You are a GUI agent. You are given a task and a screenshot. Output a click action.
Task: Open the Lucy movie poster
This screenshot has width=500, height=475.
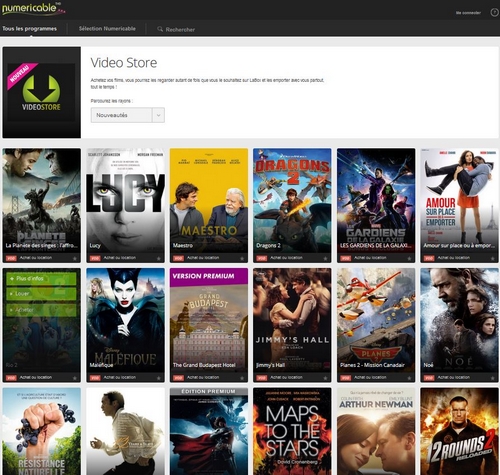tap(125, 200)
